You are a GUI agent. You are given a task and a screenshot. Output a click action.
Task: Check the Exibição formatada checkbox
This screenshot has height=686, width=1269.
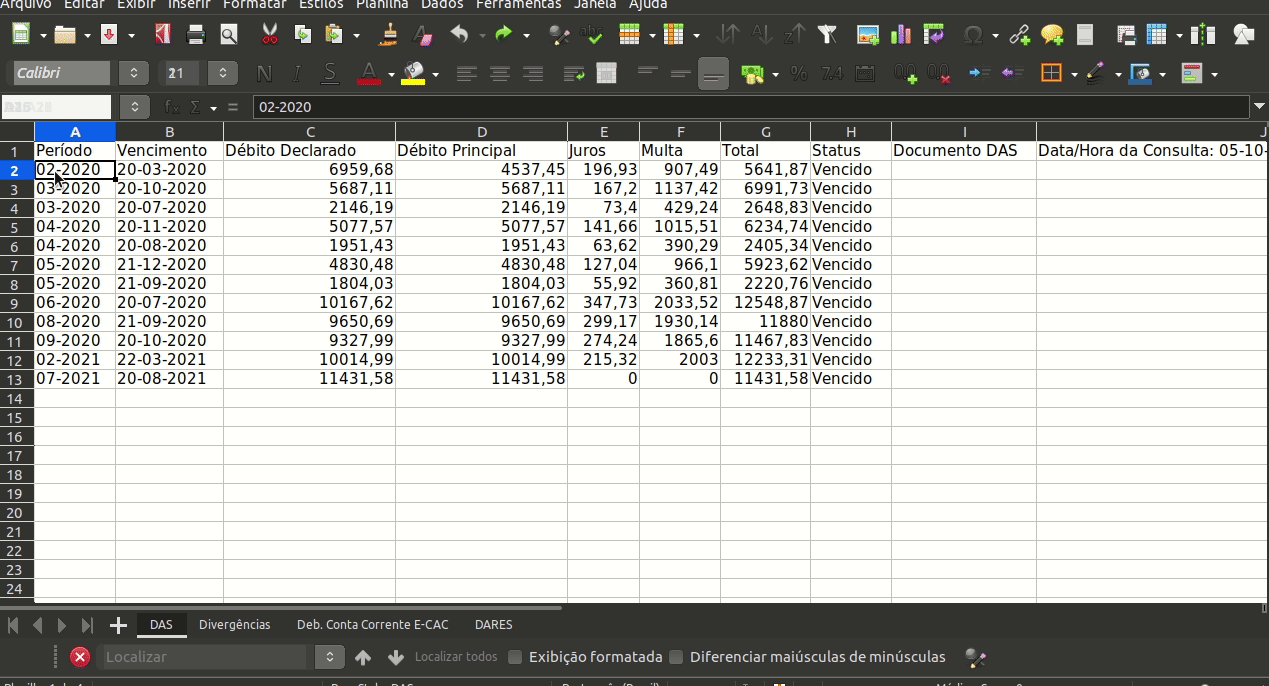516,657
